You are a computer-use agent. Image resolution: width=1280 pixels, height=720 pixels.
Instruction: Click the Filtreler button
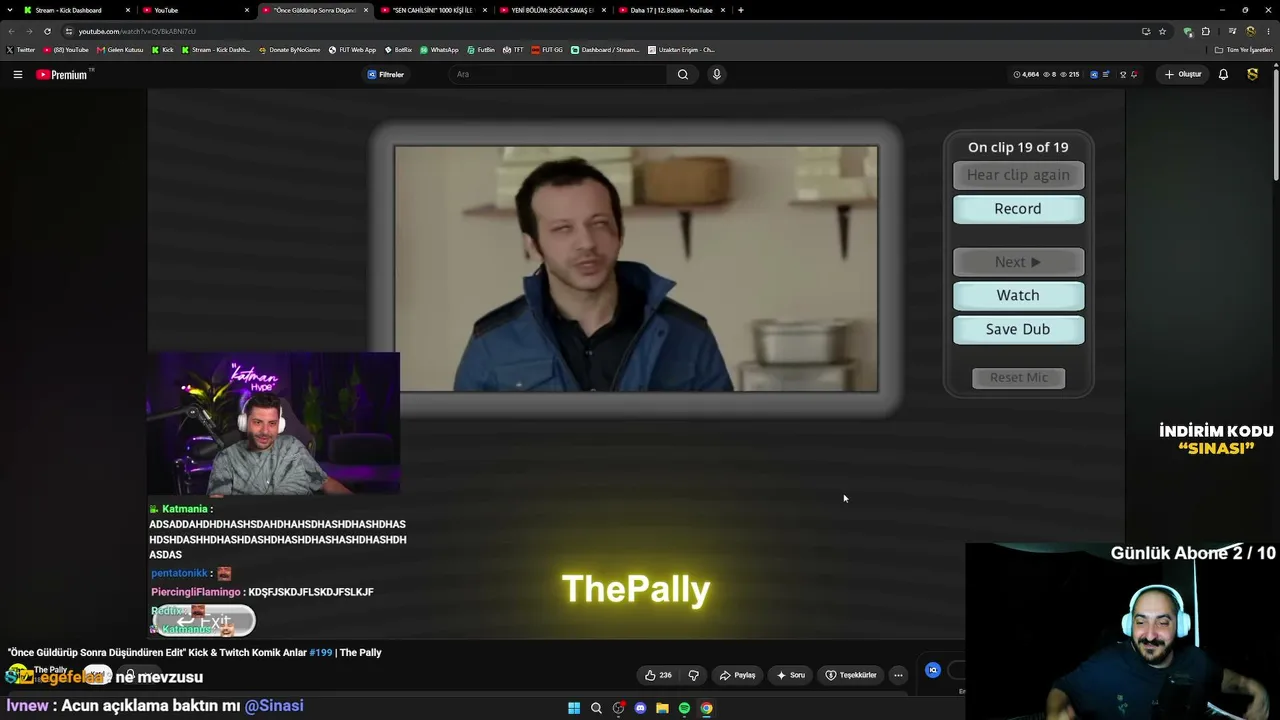(x=385, y=74)
